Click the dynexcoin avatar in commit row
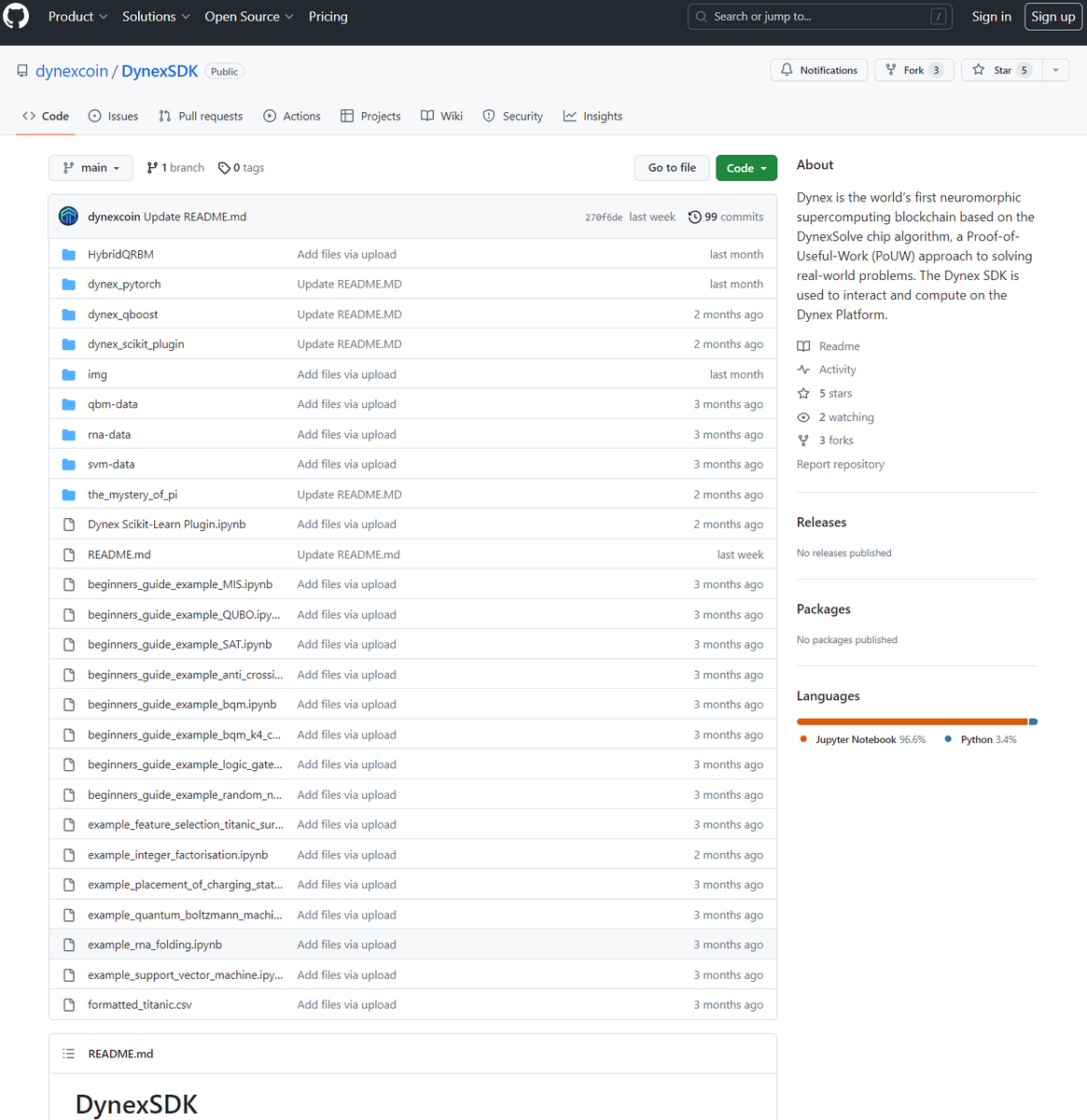1087x1120 pixels. pos(68,217)
